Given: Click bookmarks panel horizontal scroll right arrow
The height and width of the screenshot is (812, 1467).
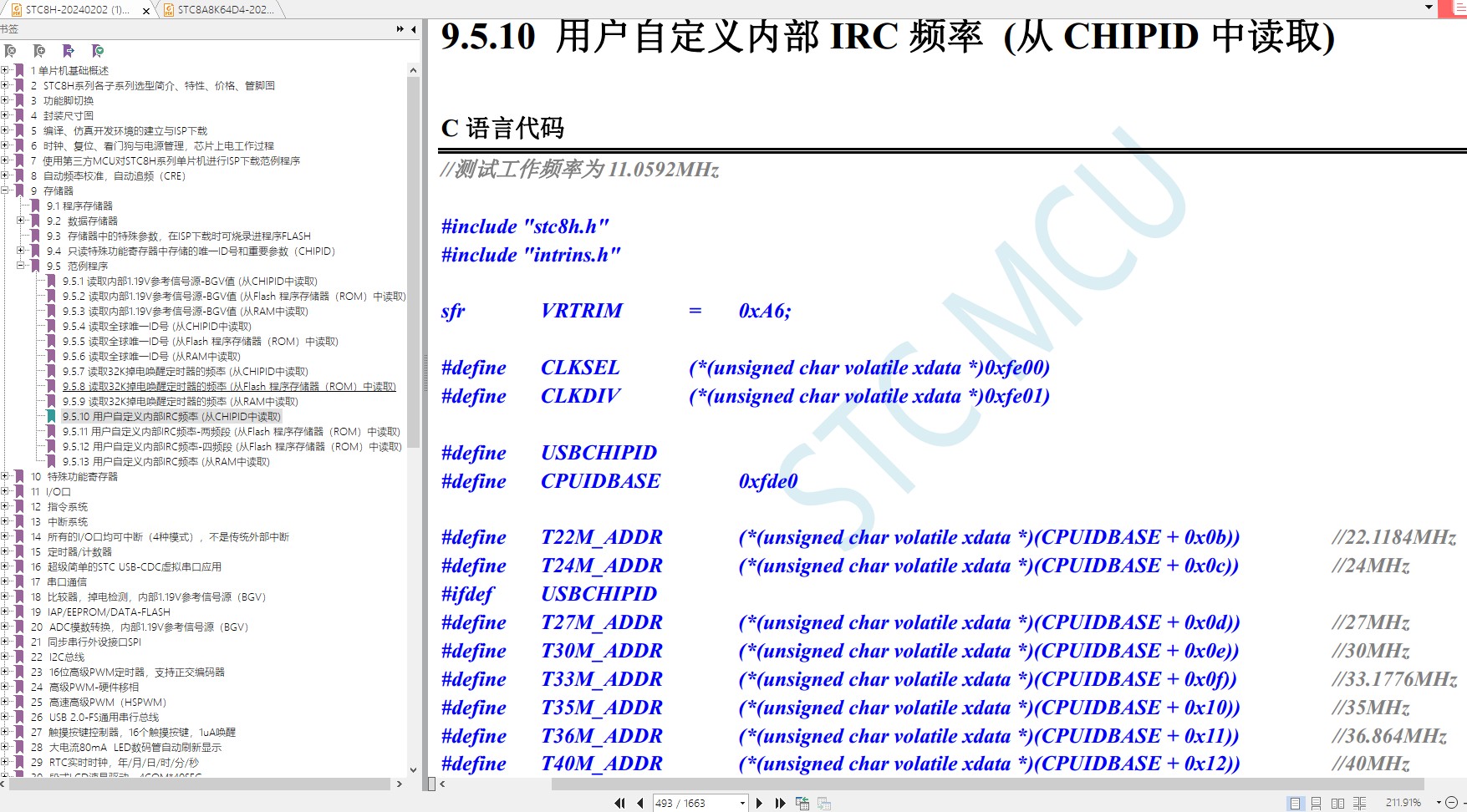Looking at the screenshot, I should (x=400, y=784).
